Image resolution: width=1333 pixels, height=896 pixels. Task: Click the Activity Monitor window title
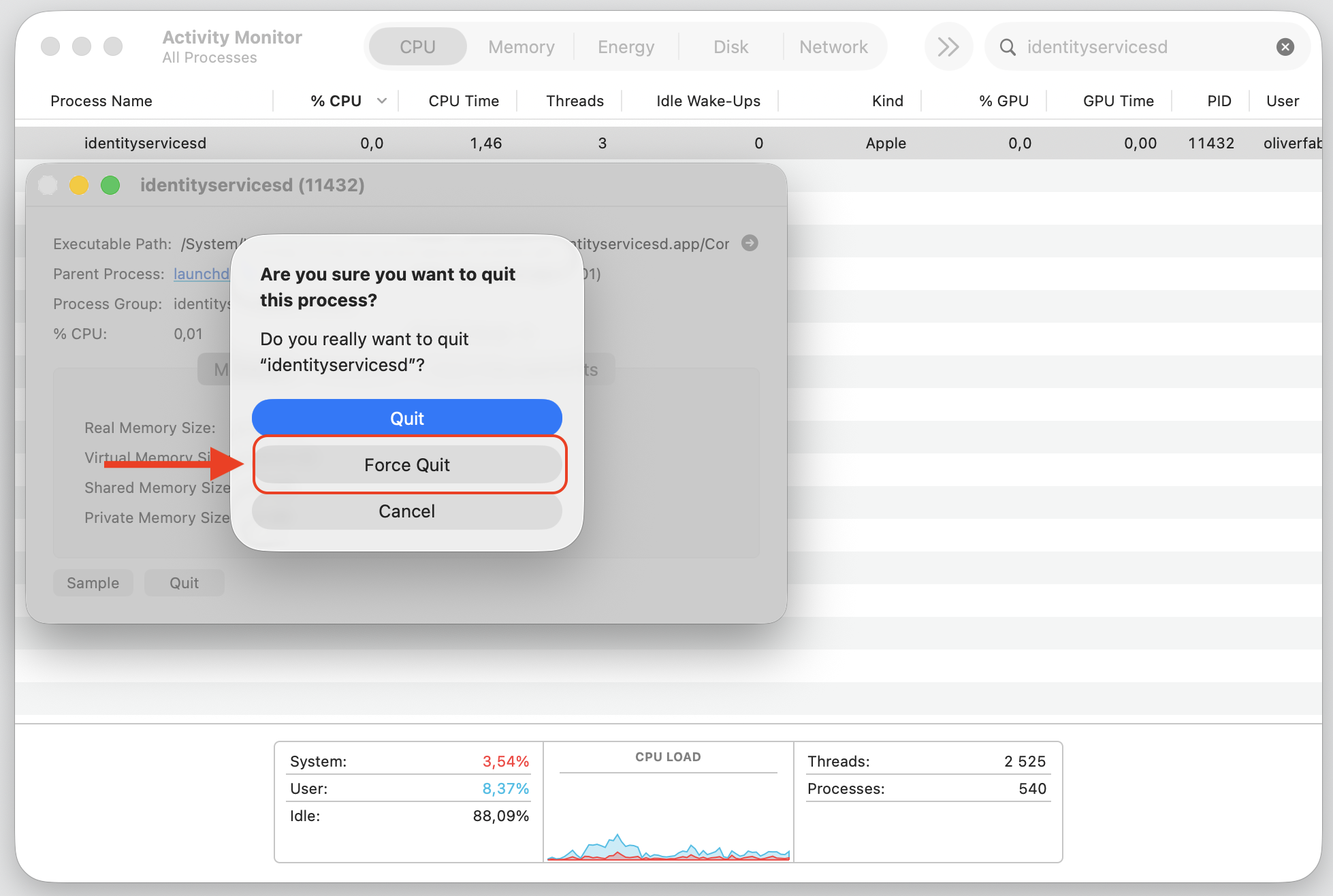(x=232, y=37)
